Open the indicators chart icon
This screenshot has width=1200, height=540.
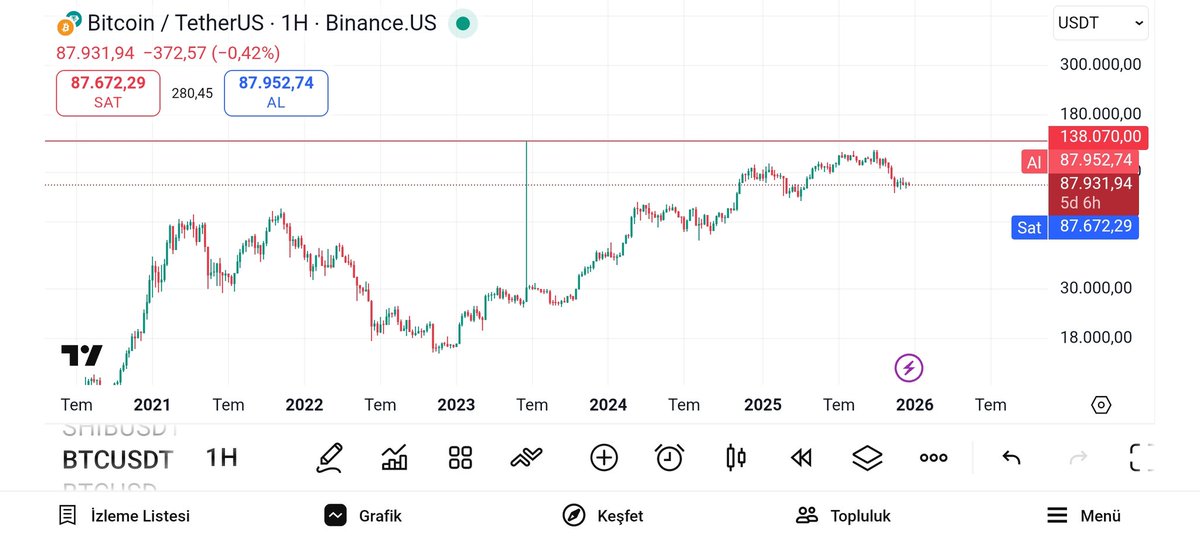click(x=395, y=458)
